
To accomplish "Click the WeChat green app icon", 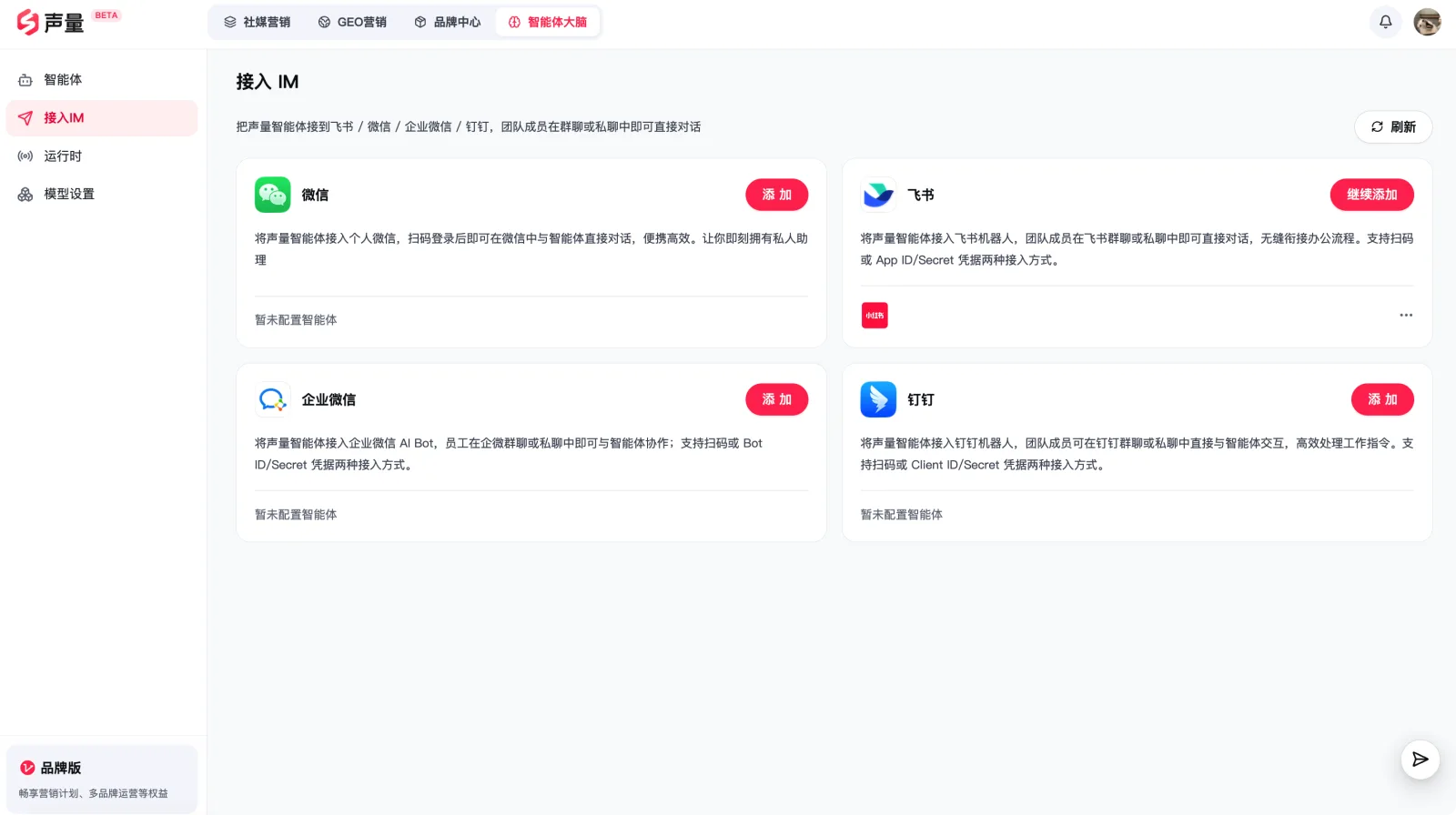I will [273, 195].
